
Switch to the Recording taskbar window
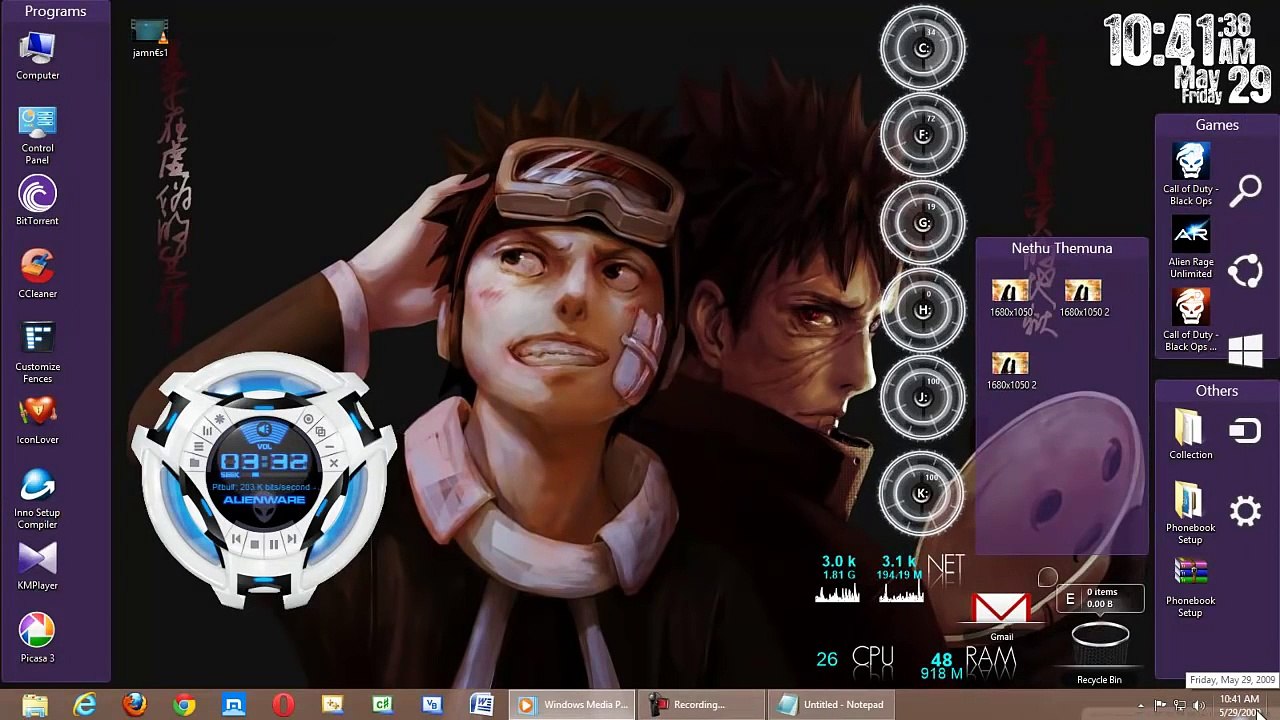pos(703,705)
